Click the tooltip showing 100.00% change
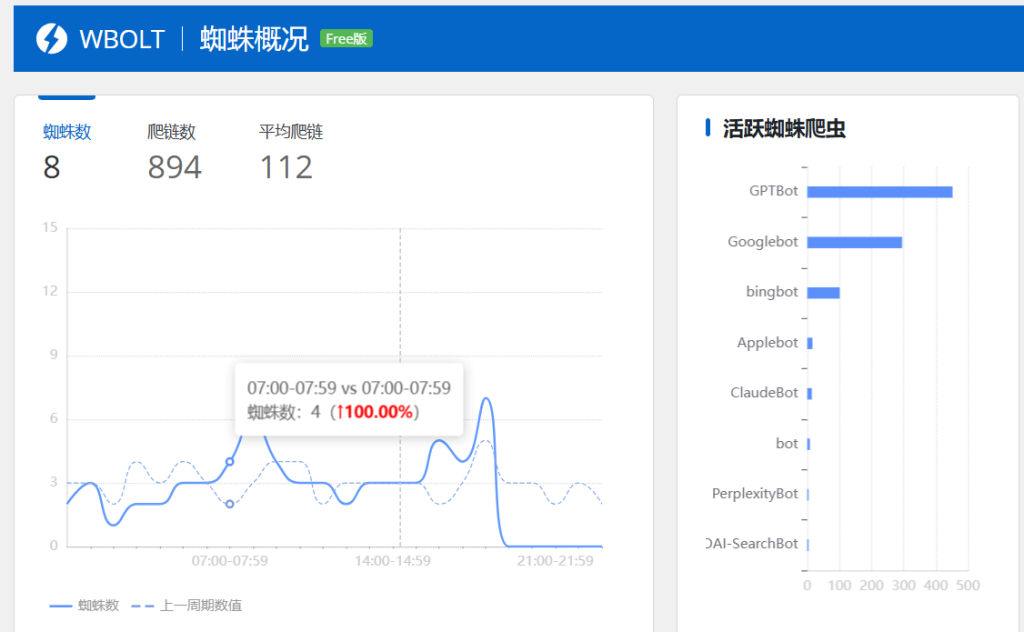Screen dimensions: 1024x632 pyautogui.click(x=348, y=398)
